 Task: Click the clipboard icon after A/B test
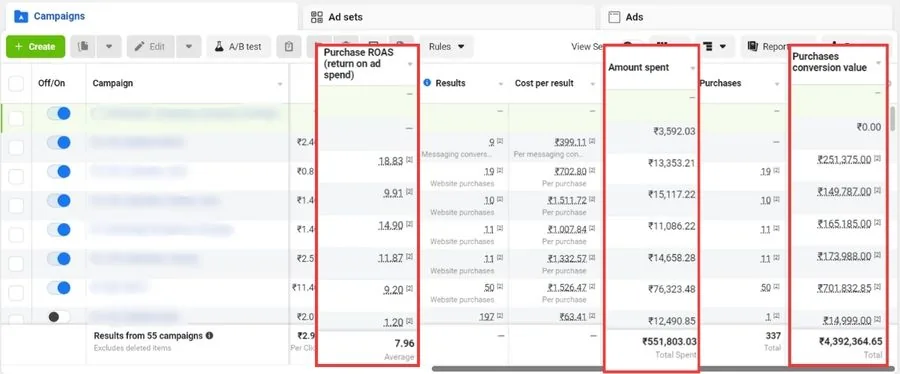coord(289,47)
